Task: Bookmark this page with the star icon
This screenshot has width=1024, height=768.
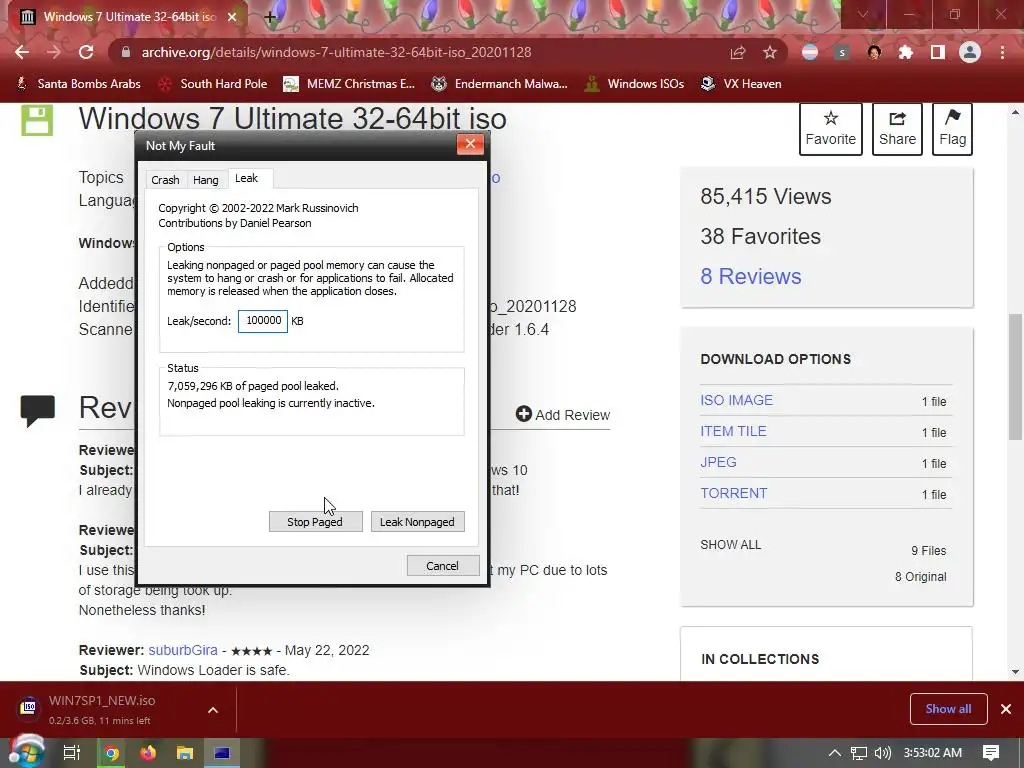Action: (770, 52)
